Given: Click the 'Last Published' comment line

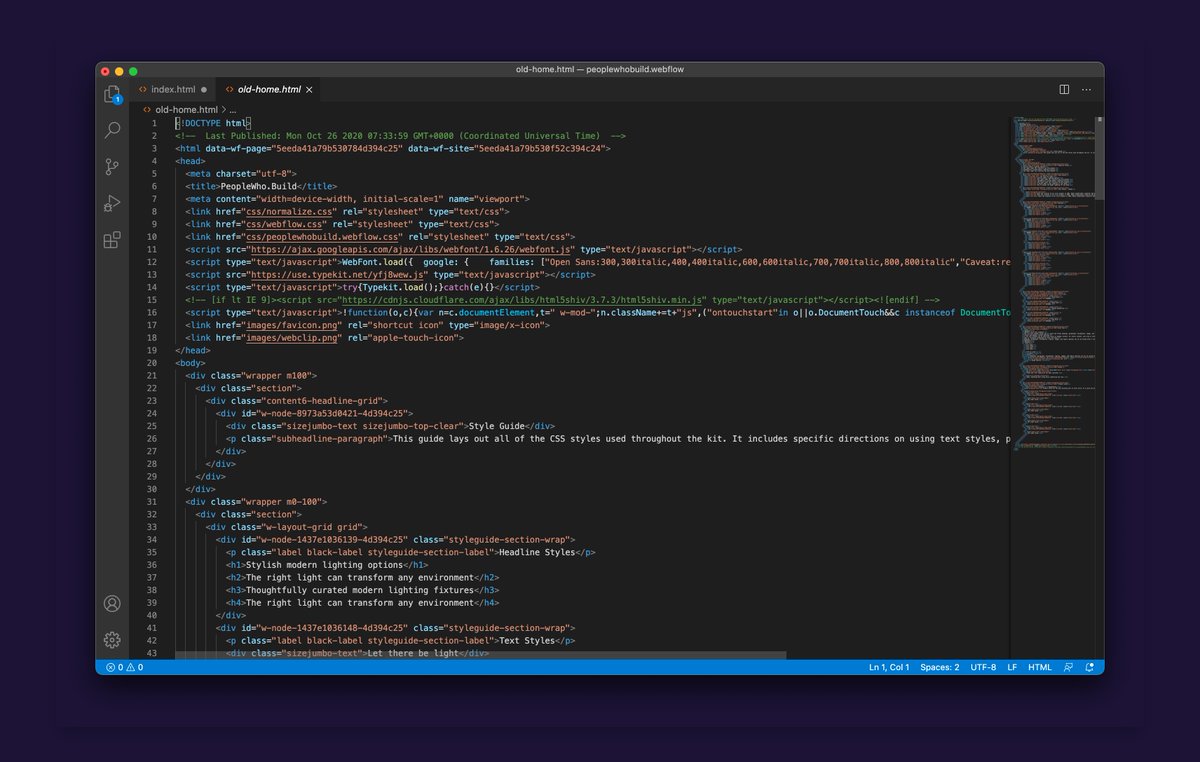Looking at the screenshot, I should point(401,136).
